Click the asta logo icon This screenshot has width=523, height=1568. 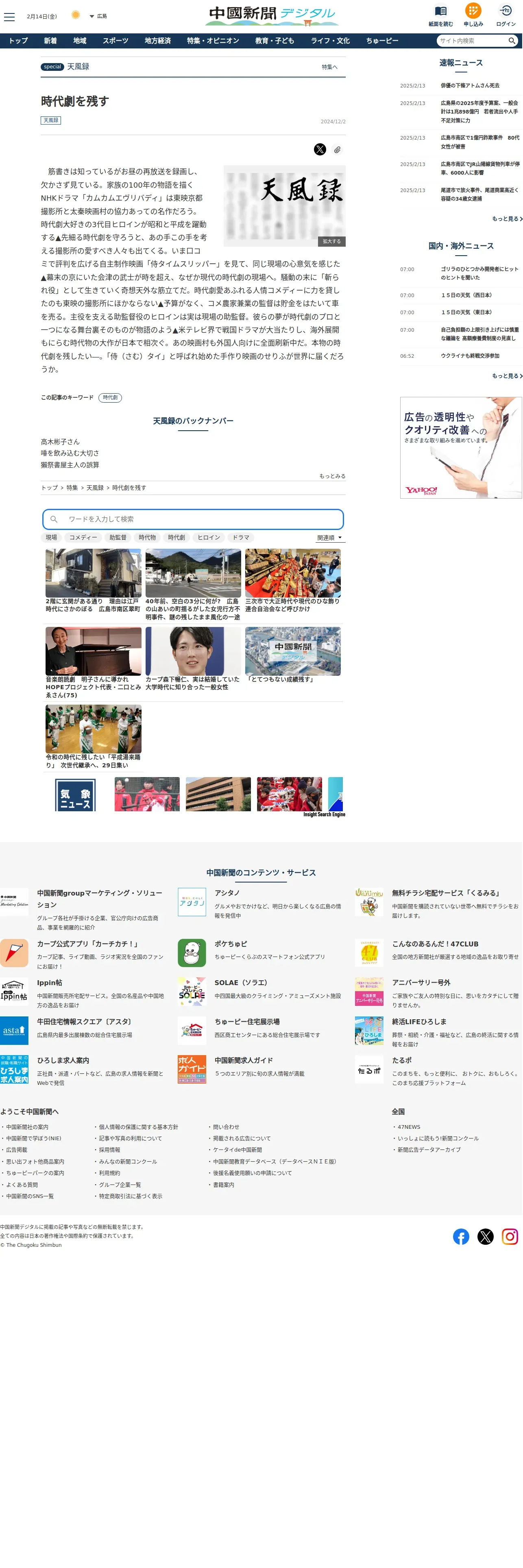pos(14,1031)
